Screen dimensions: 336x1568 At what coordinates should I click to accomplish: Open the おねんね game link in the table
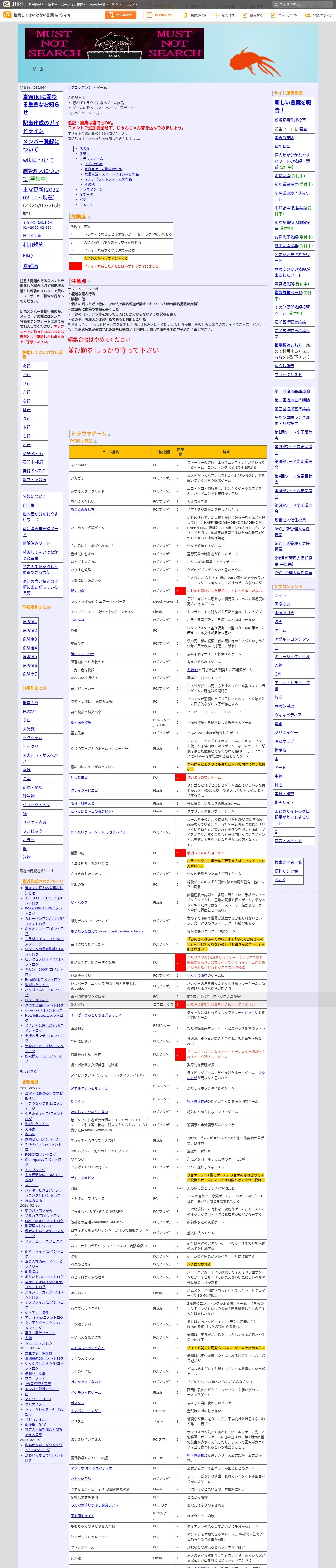[x=77, y=620]
